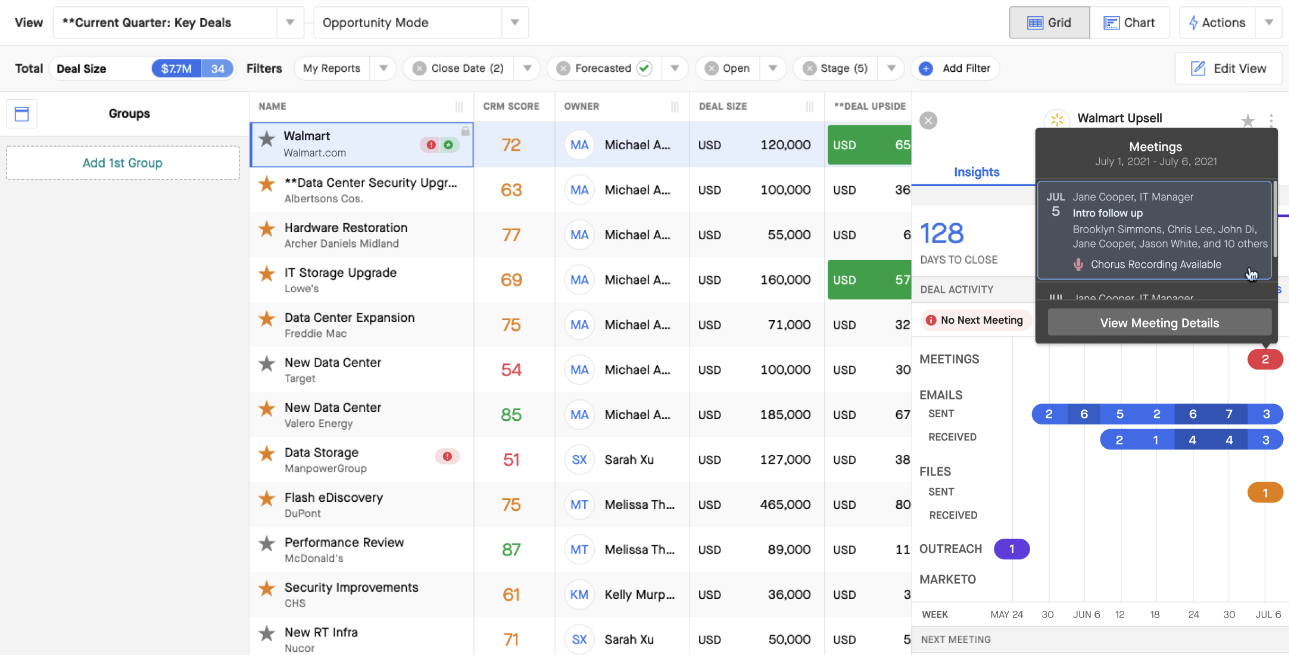Click the Flash eDiscovery deal size 465,000
Viewport: 1289px width, 655px height.
[785, 505]
